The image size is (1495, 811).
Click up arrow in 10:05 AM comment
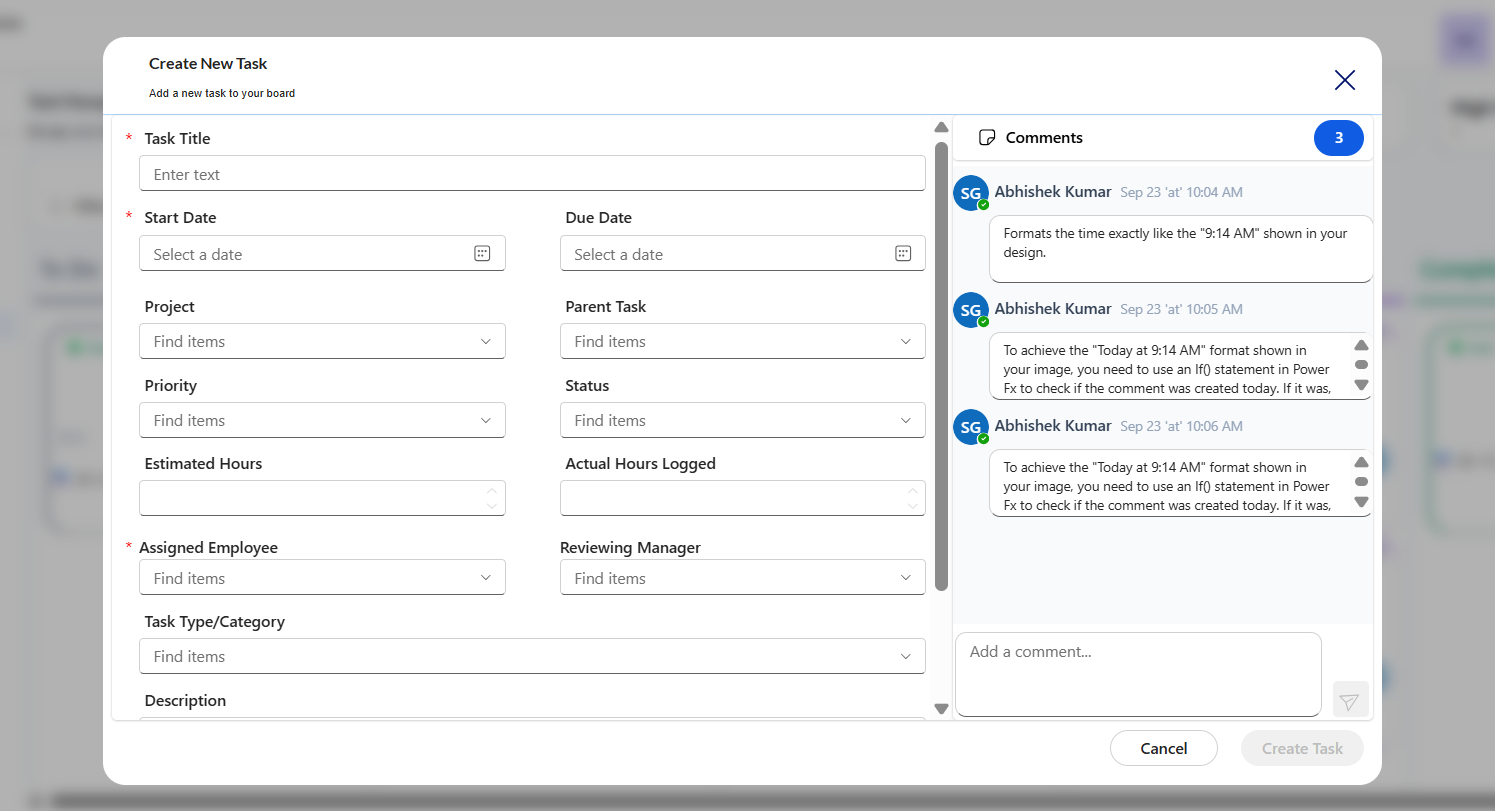coord(1361,345)
